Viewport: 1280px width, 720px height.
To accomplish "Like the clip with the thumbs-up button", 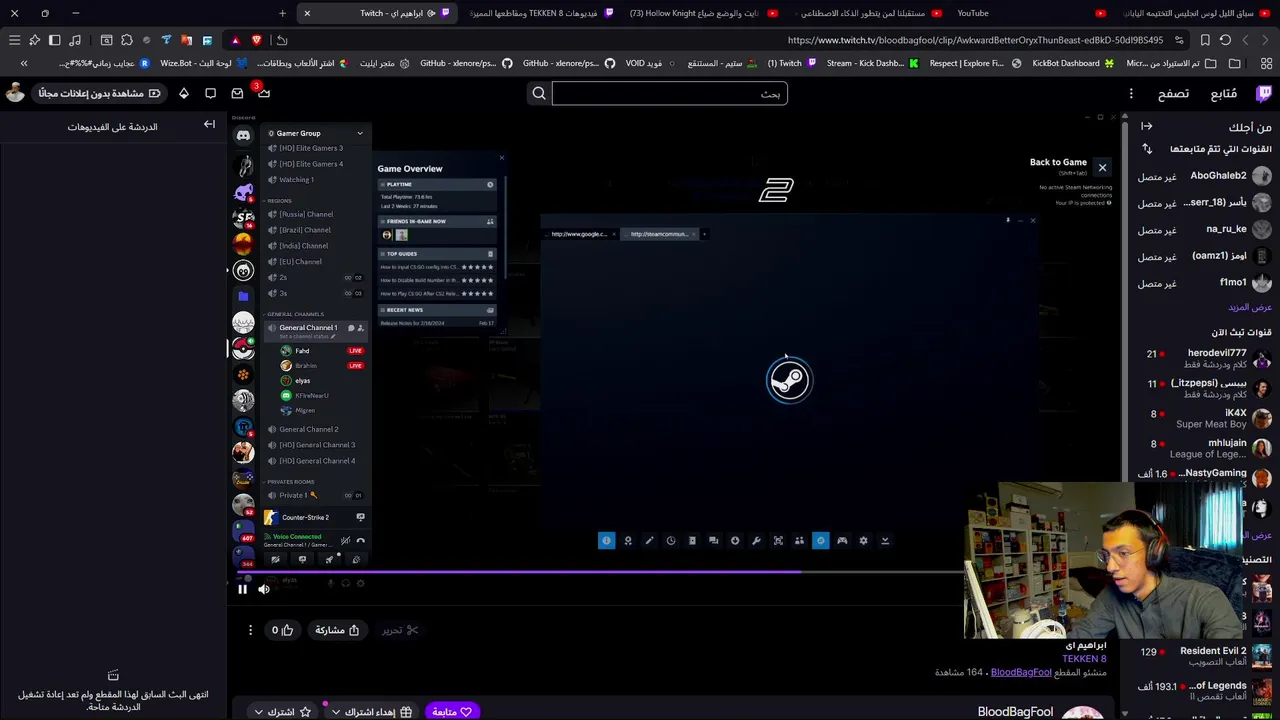I will coord(282,630).
